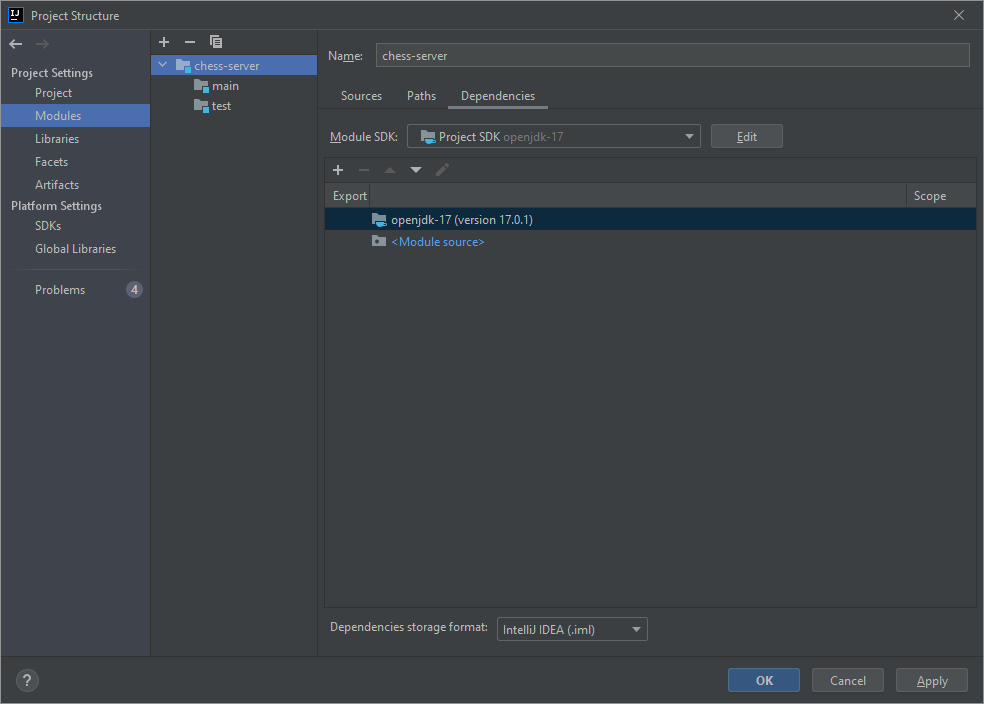Open Facets in the sidebar
The width and height of the screenshot is (984, 704).
[51, 162]
